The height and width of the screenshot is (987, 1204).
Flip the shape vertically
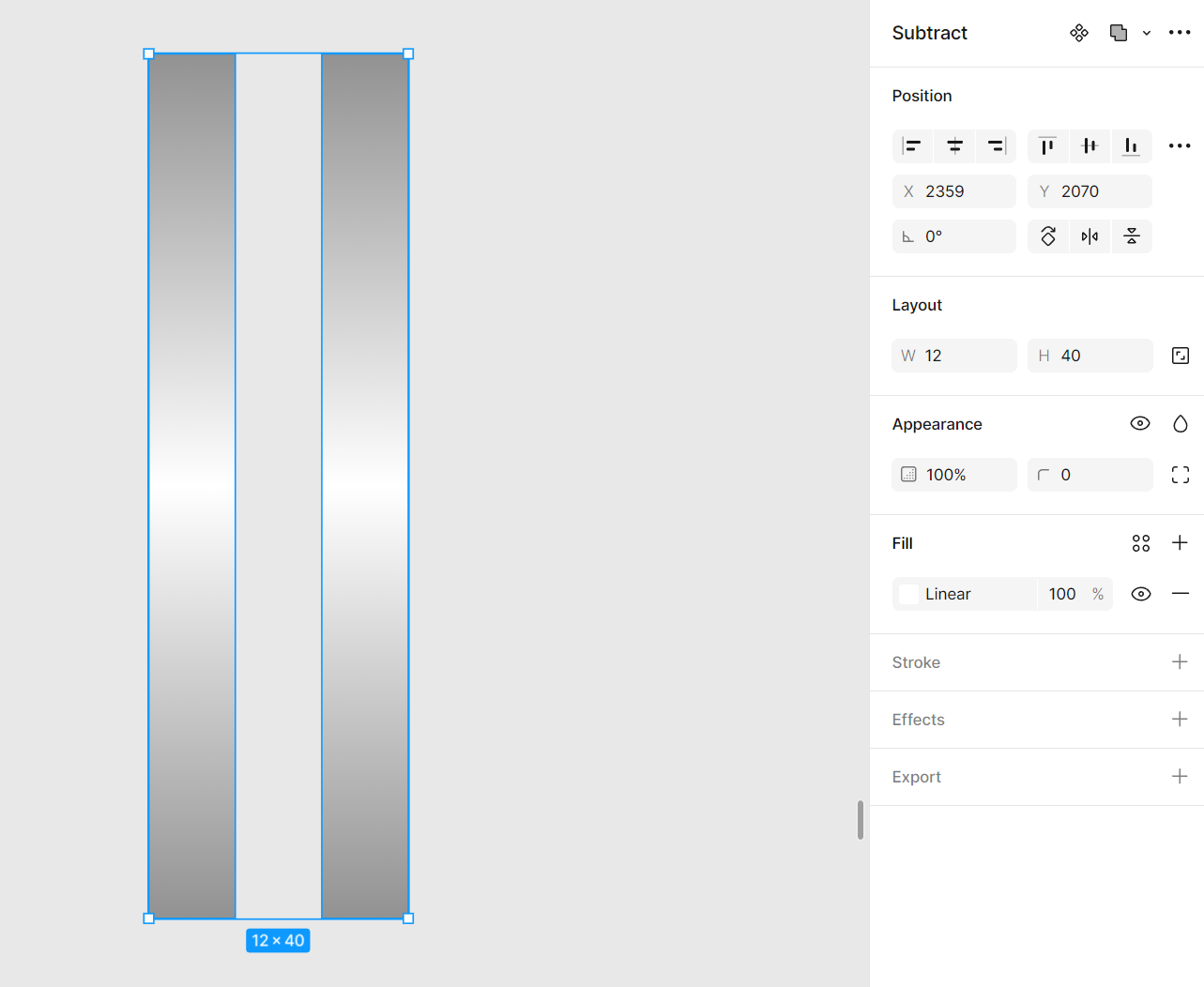1132,236
